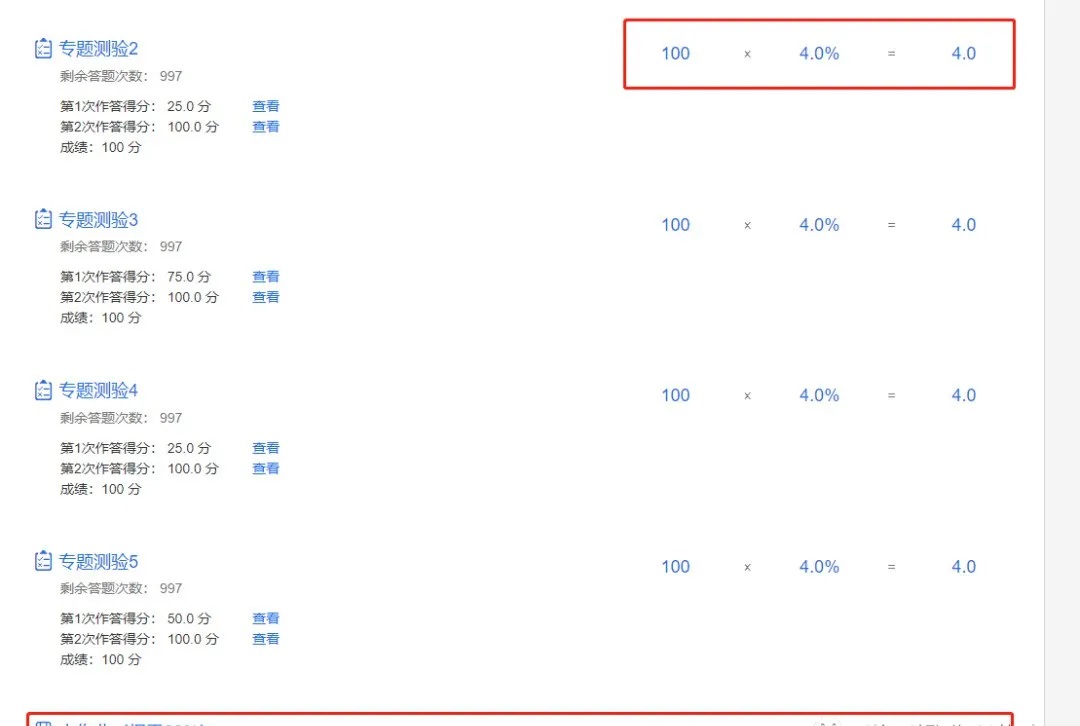Image resolution: width=1080 pixels, height=726 pixels.
Task: View first attempt 50.0 score of 专题测验5
Action: (x=266, y=618)
